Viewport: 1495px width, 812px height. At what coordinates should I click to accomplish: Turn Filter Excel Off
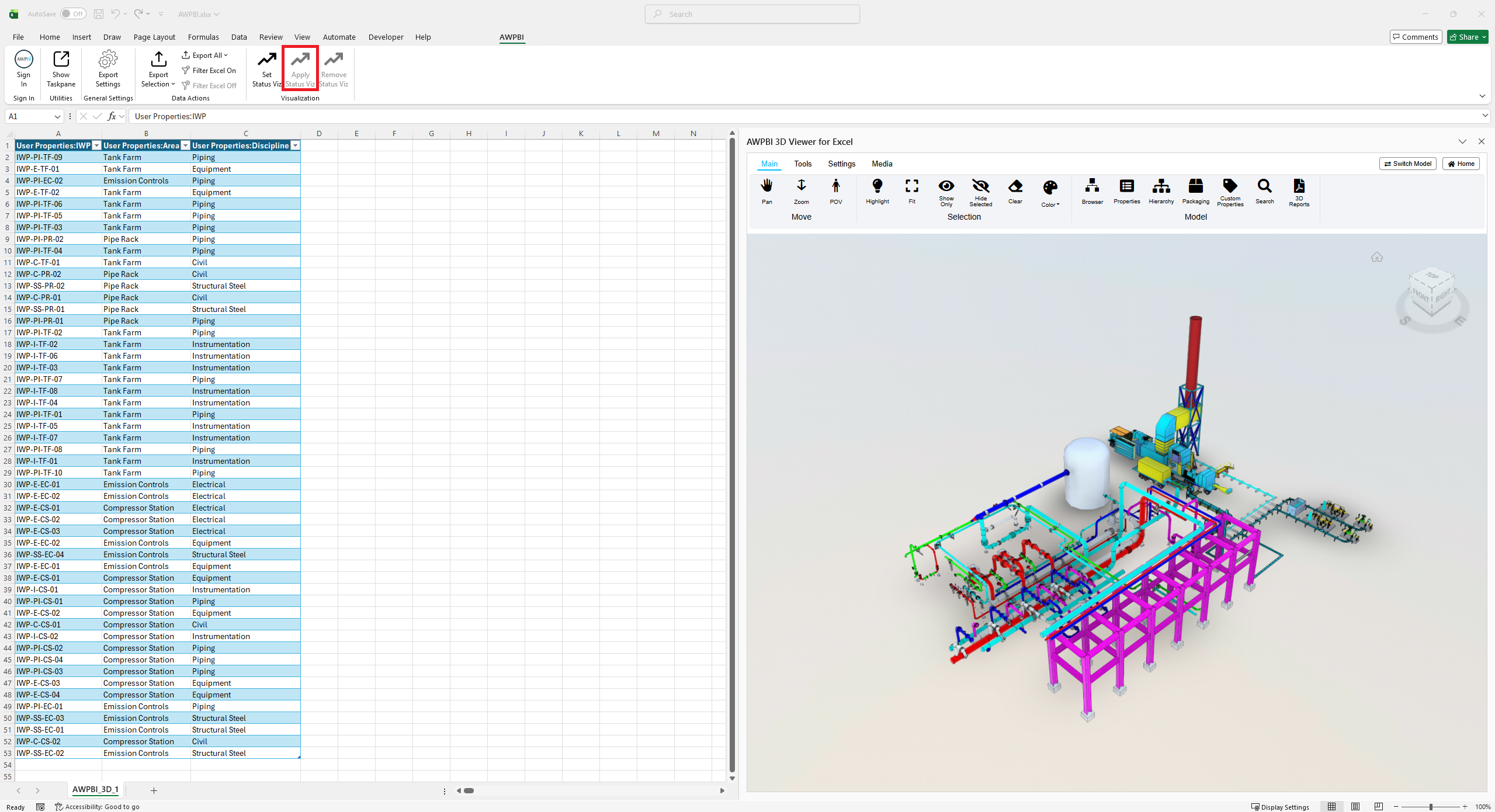point(209,86)
